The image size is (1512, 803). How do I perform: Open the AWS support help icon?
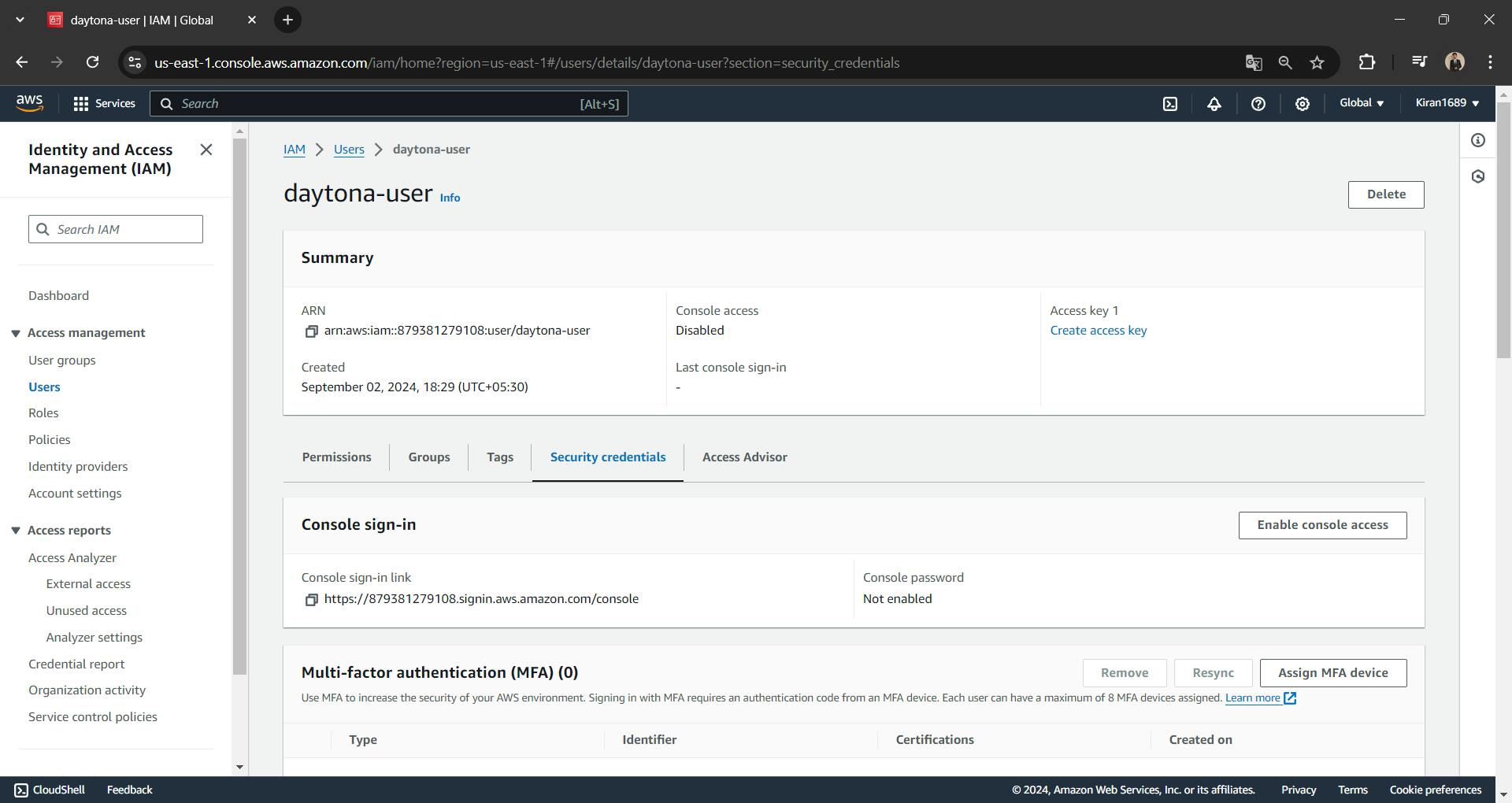pos(1258,104)
